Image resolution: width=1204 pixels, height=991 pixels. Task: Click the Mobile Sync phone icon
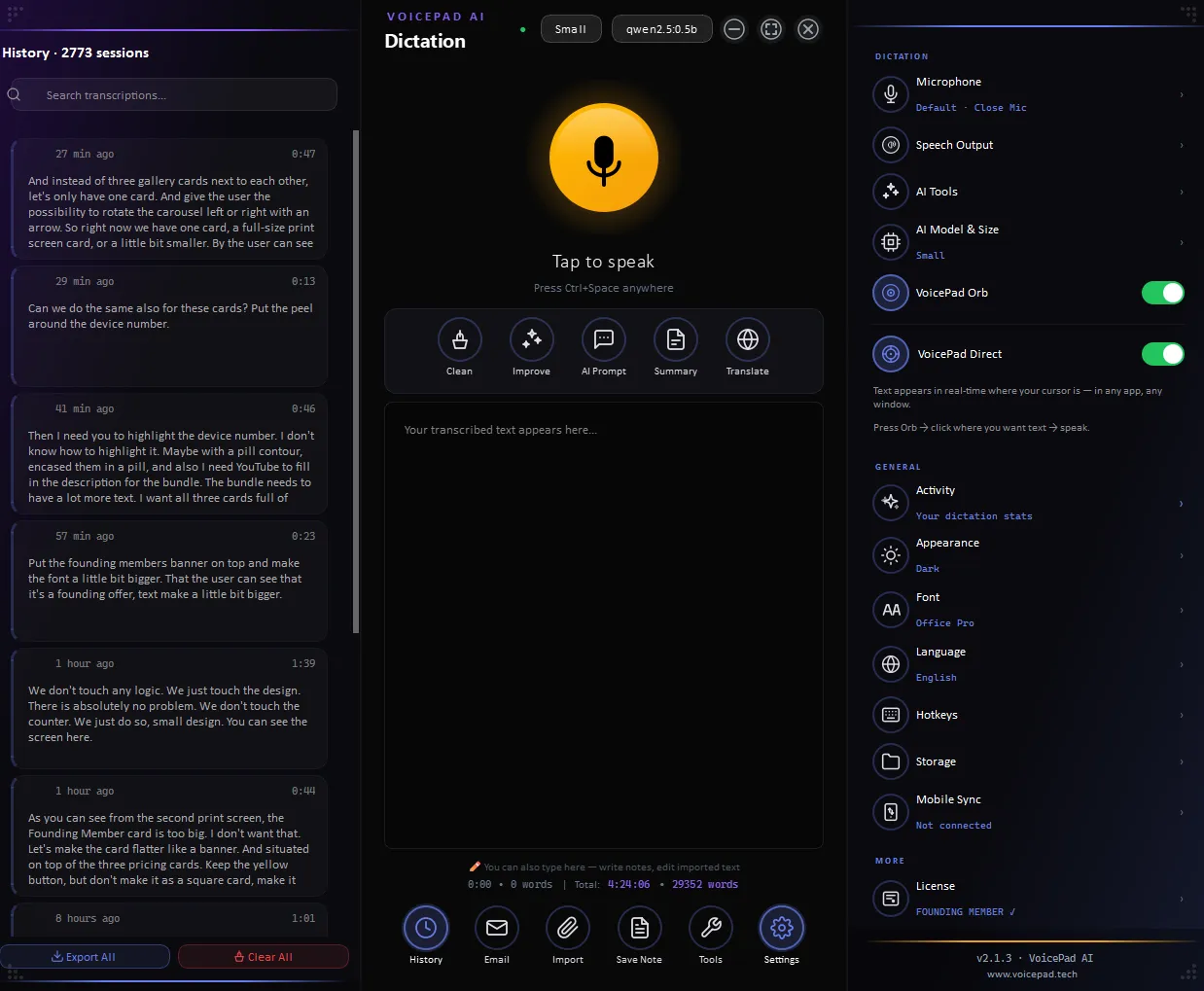pos(890,812)
